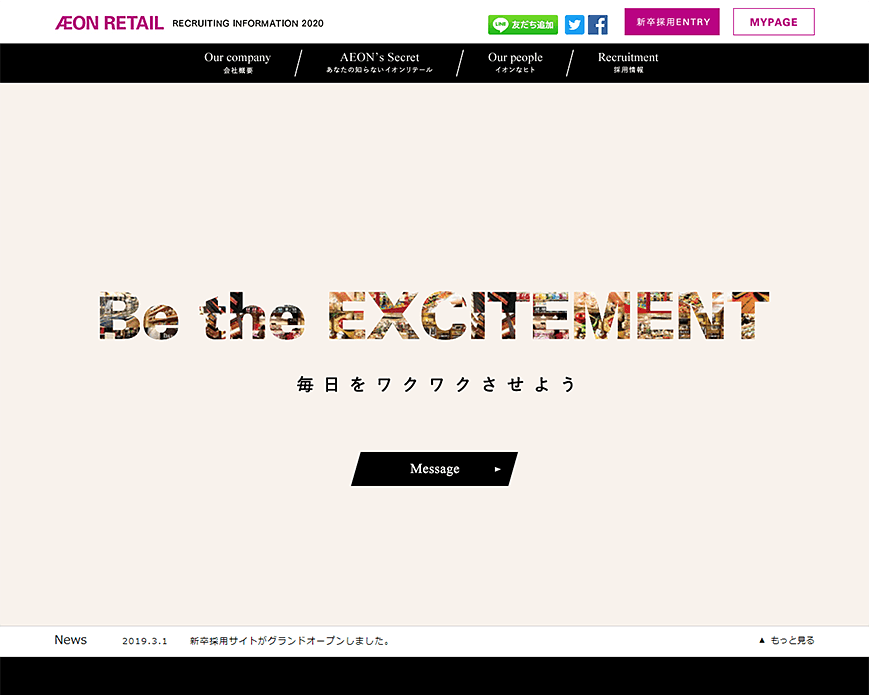Viewport: 869px width, 695px height.
Task: Click the Message button
Action: 434,468
